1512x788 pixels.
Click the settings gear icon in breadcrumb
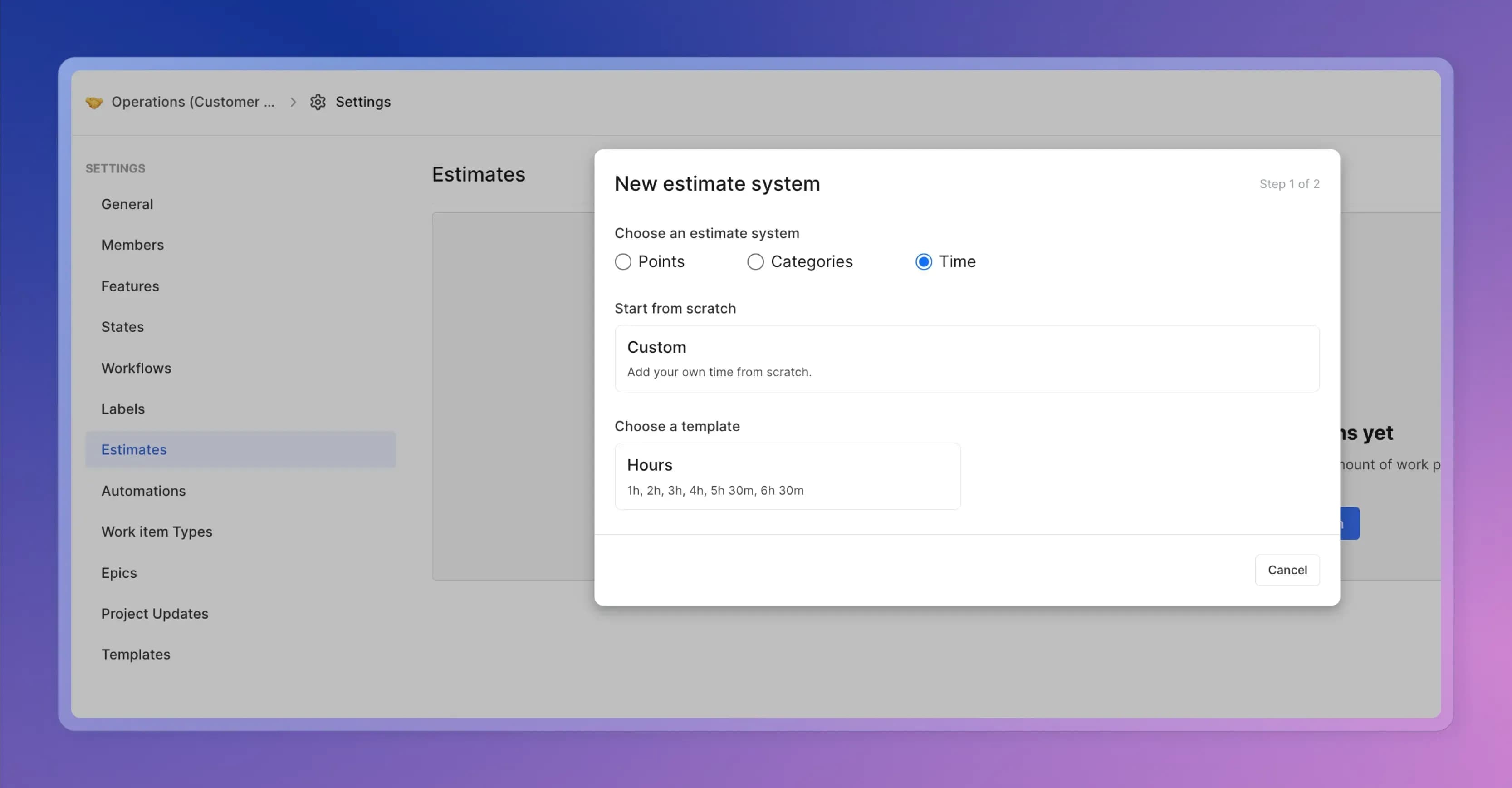318,102
